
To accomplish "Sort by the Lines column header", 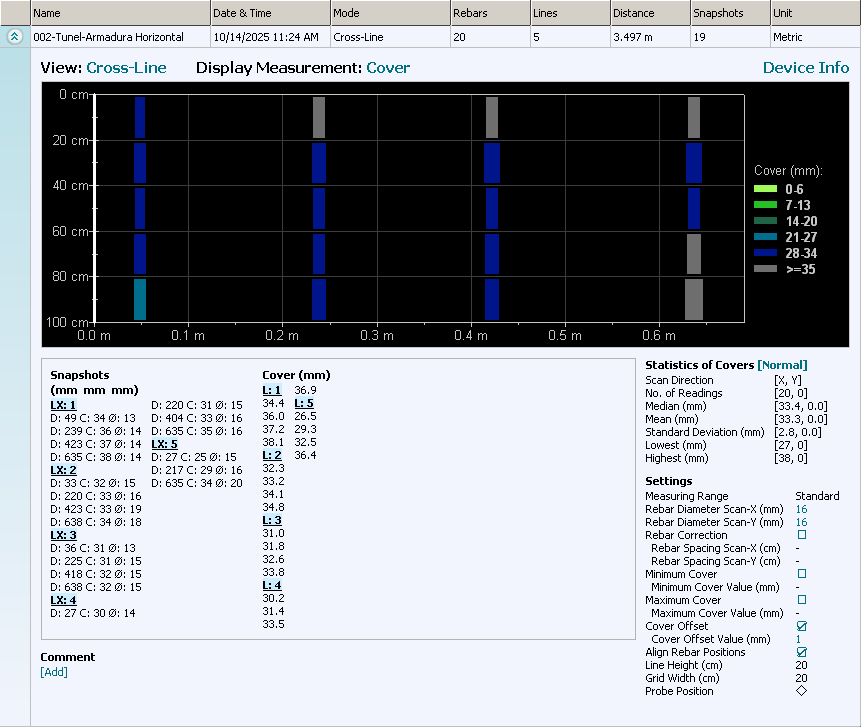I will tap(571, 13).
